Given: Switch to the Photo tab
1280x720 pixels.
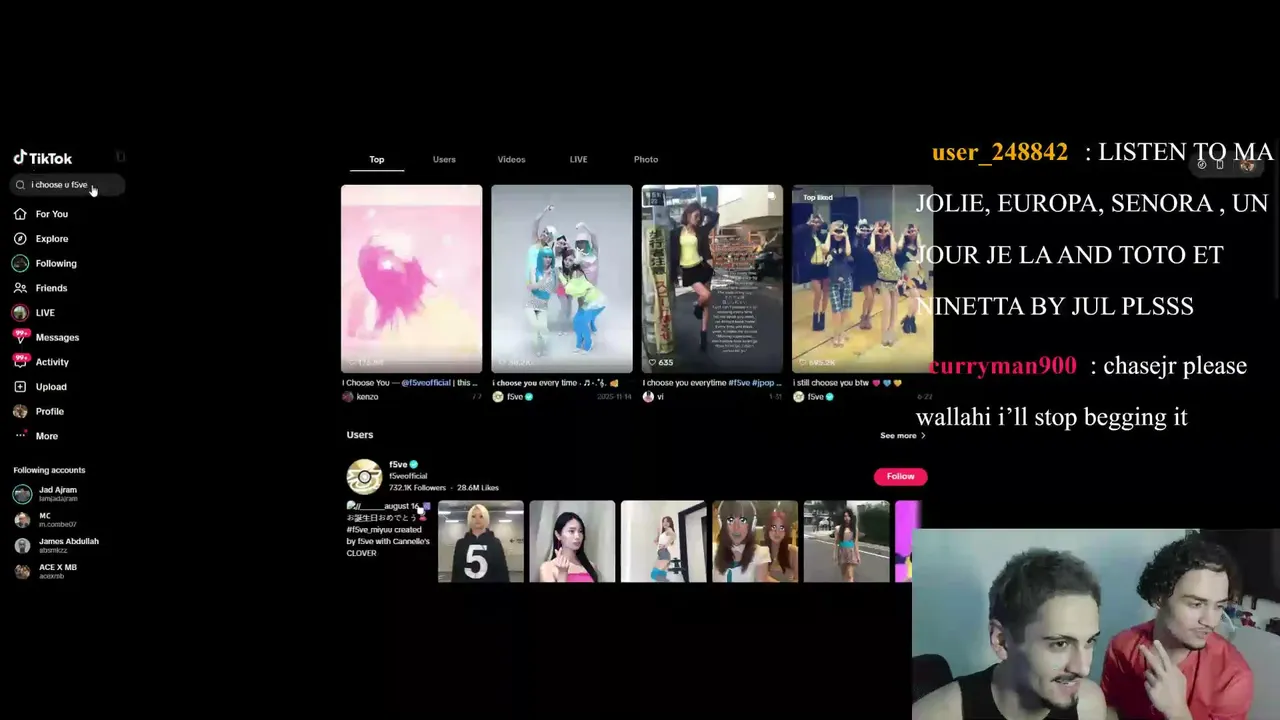Looking at the screenshot, I should tap(646, 160).
